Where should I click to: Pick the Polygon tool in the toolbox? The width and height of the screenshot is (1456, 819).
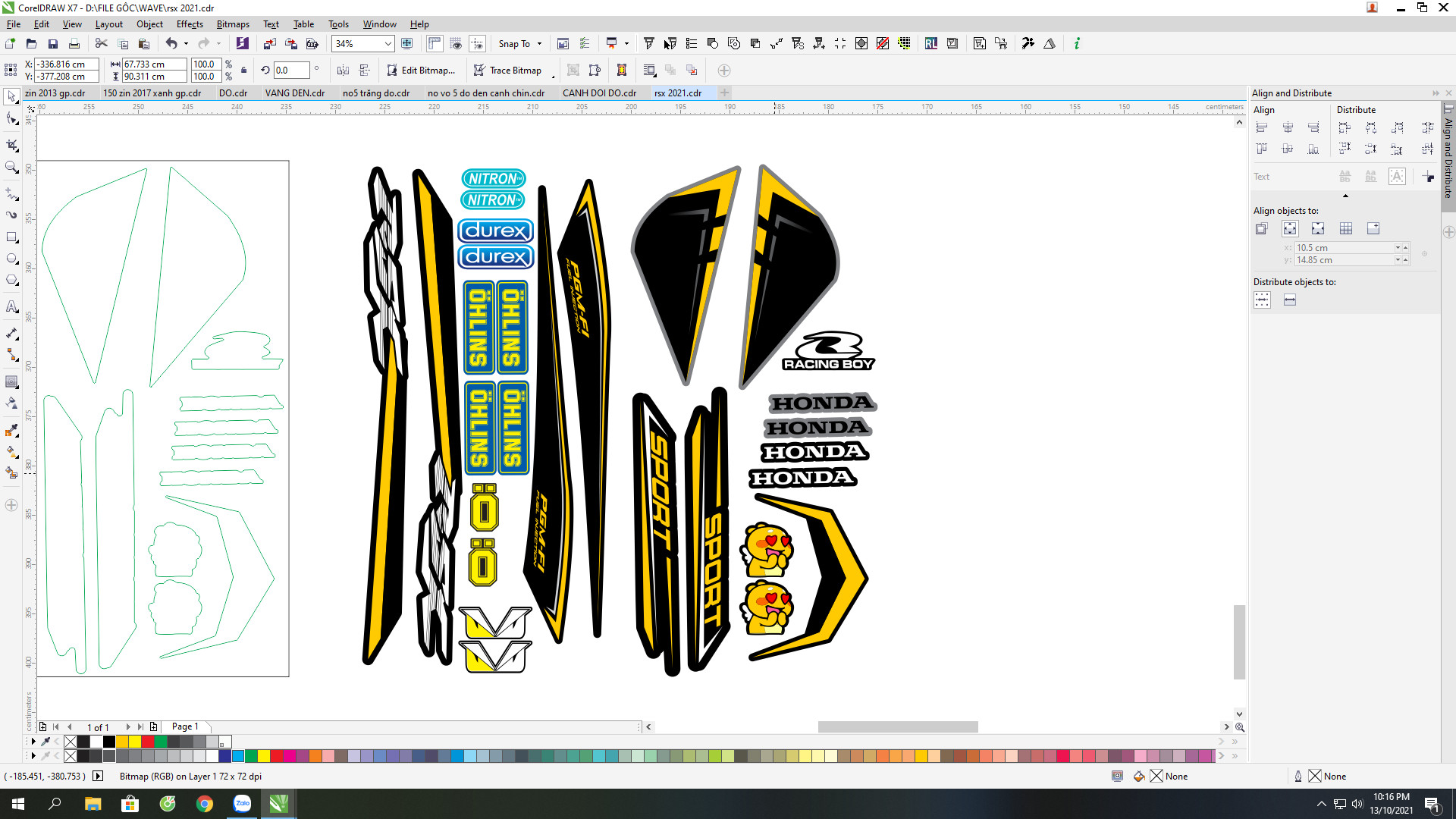pyautogui.click(x=11, y=280)
